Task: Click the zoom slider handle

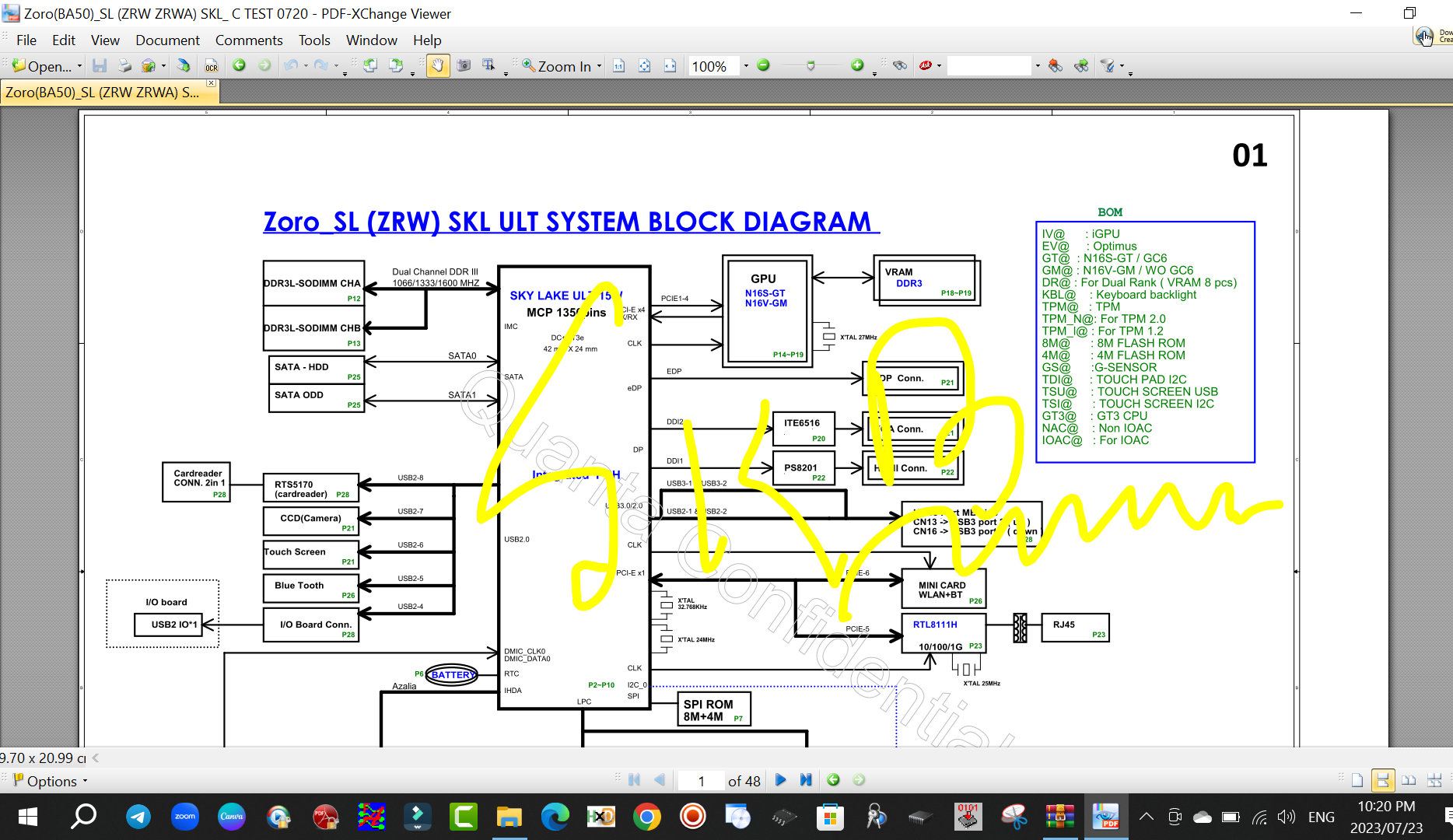Action: coord(811,66)
